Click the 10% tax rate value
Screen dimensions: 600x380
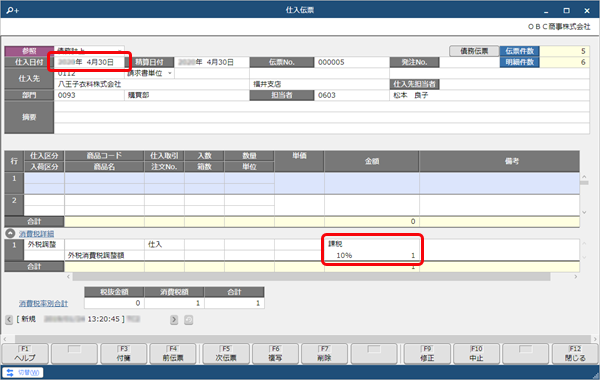click(x=344, y=255)
